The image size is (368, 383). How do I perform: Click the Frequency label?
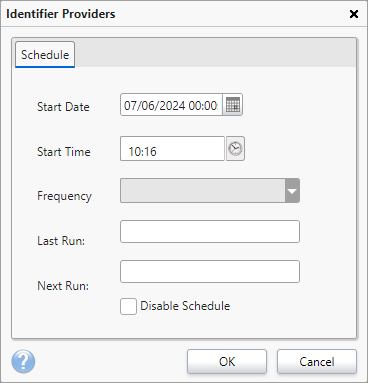64,196
